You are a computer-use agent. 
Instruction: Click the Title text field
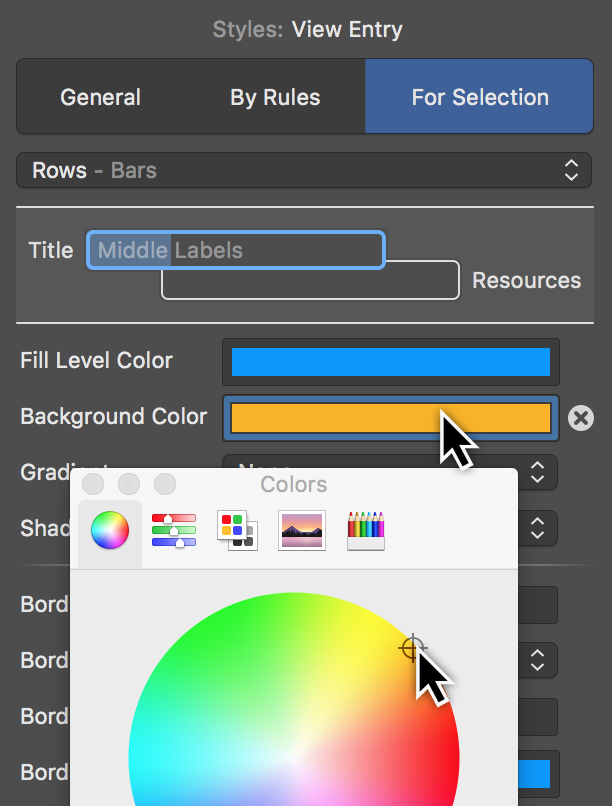click(x=235, y=250)
